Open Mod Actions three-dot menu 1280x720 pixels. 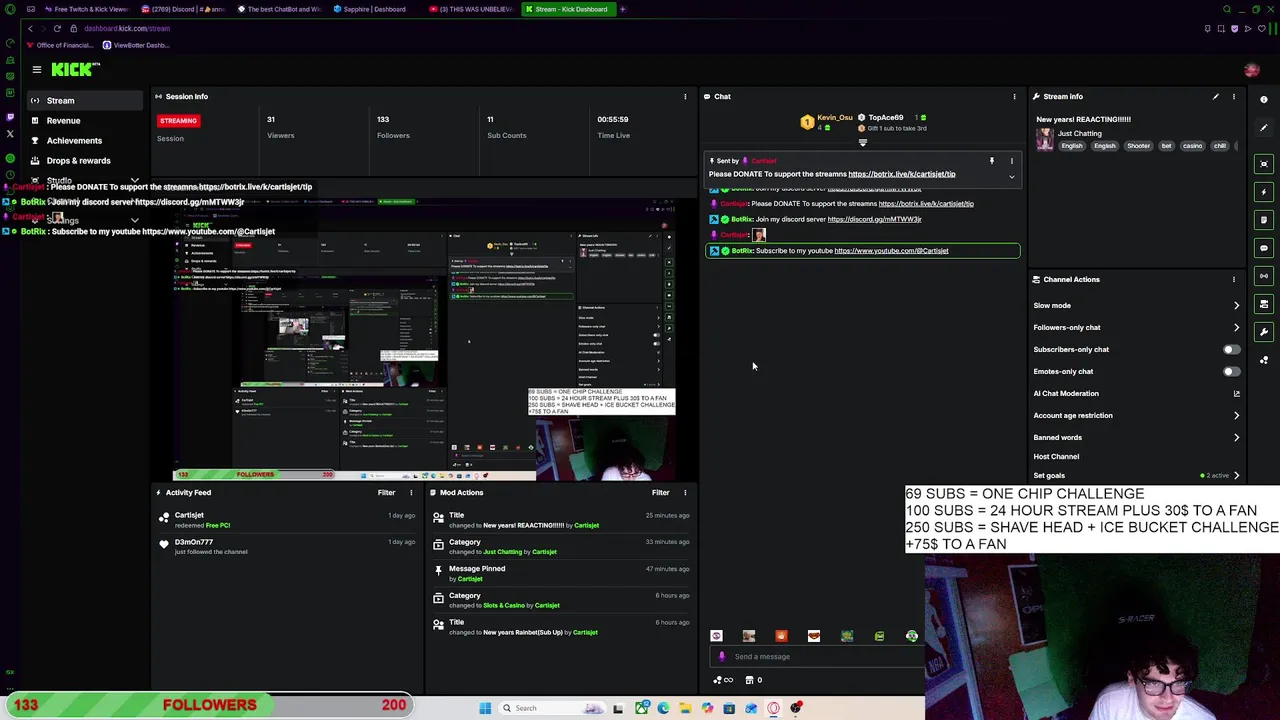[x=685, y=493]
